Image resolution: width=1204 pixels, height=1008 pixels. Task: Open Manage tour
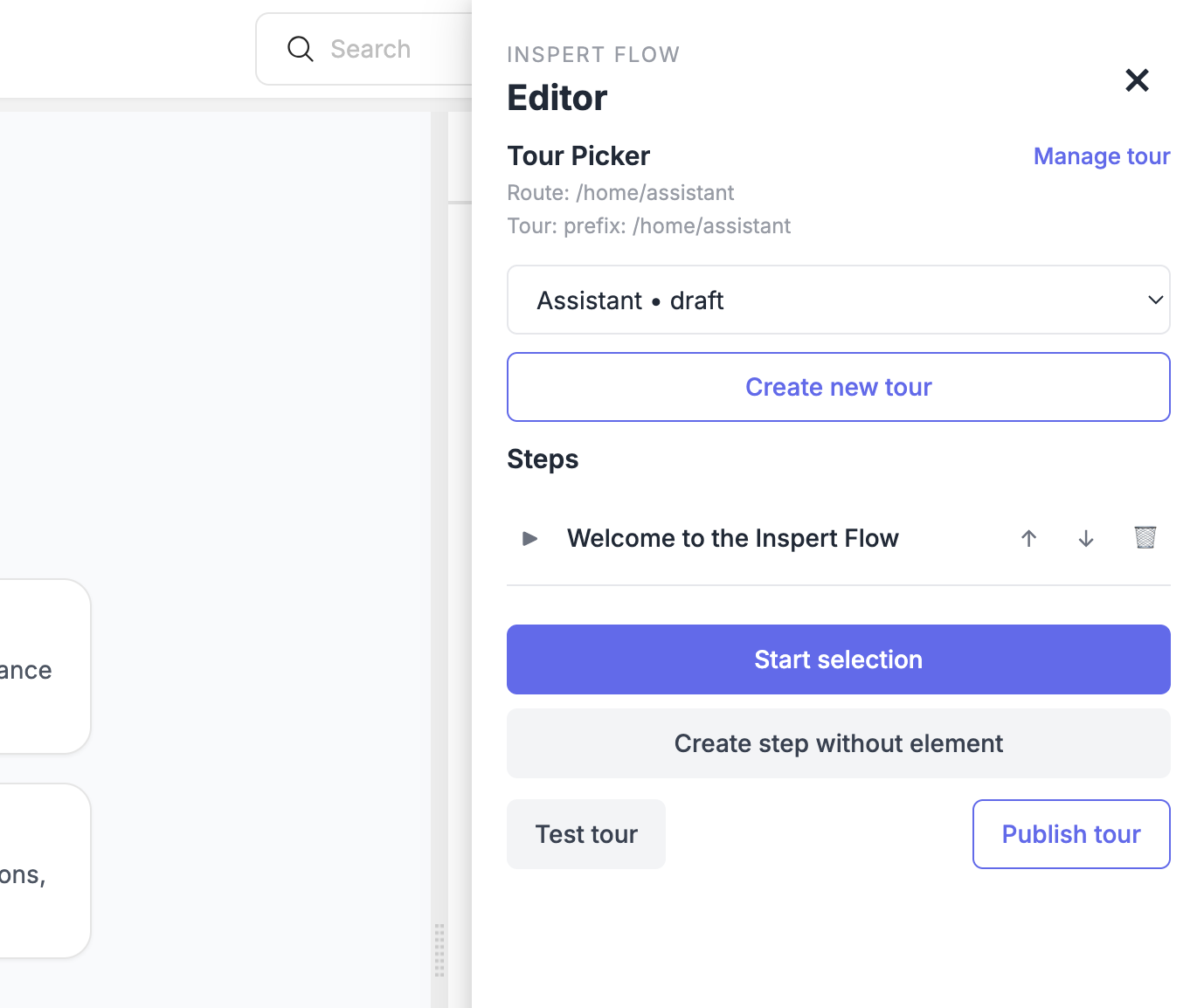tap(1101, 155)
